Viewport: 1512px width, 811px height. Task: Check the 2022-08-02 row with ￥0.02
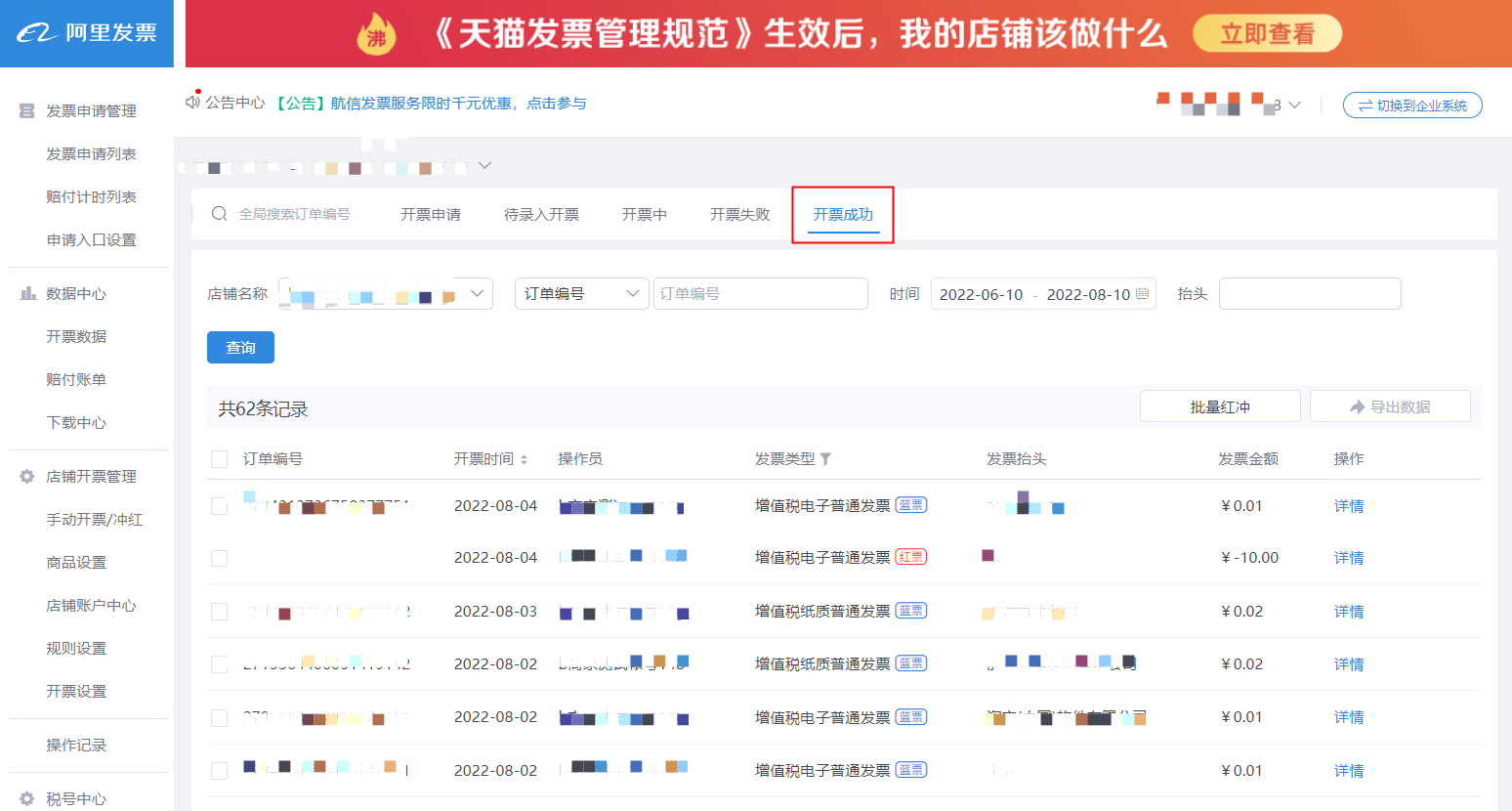coord(220,664)
